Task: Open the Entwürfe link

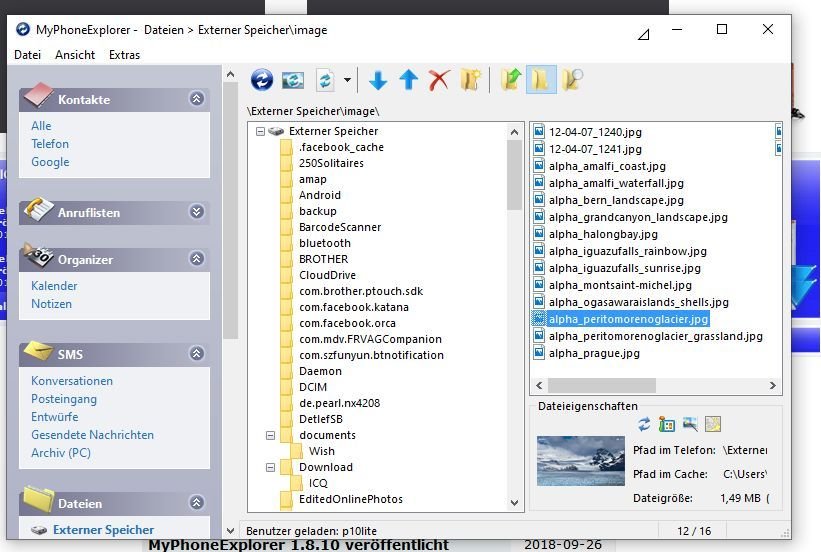Action: point(54,417)
